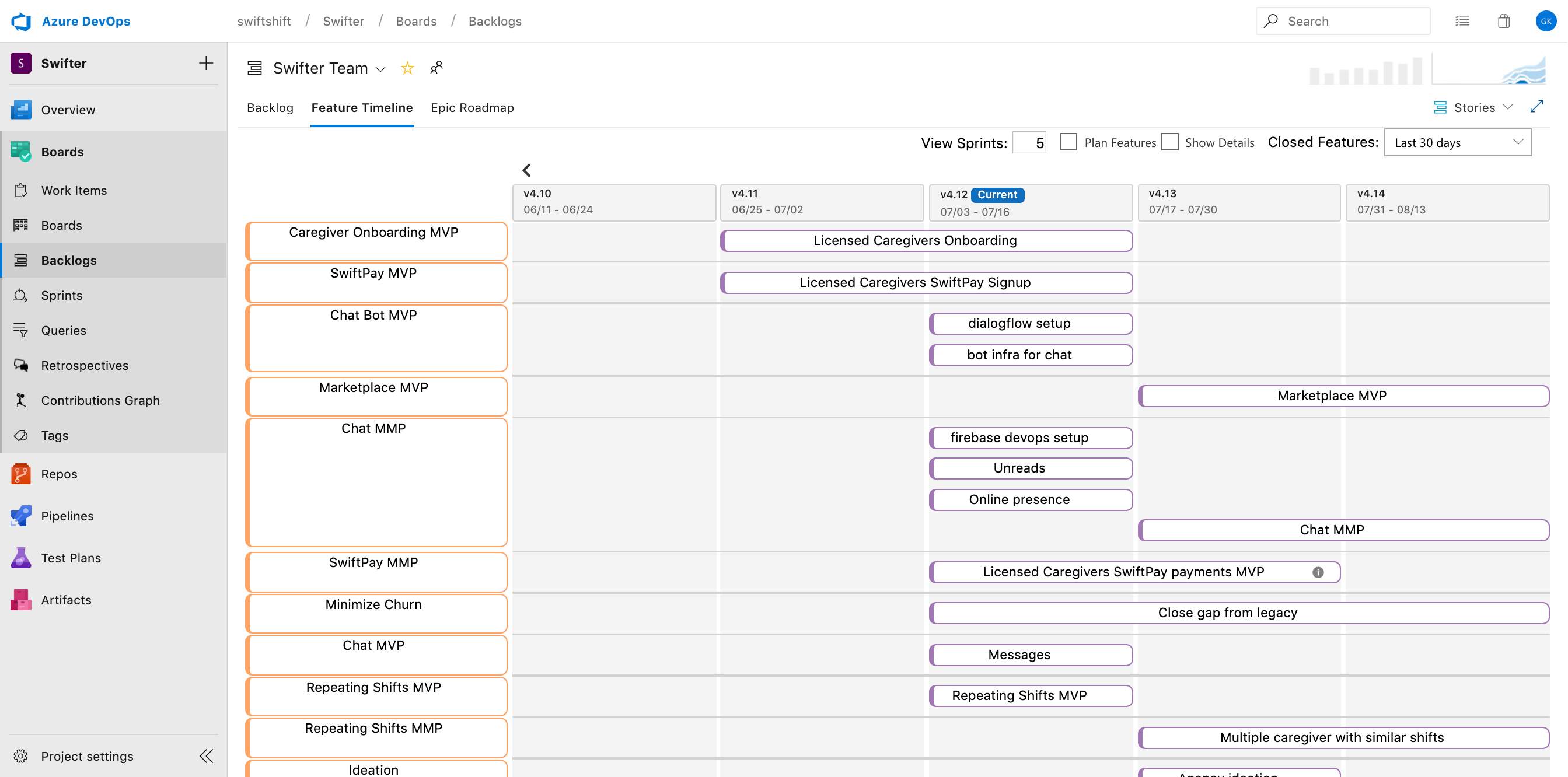This screenshot has height=777, width=1568.
Task: Open the Closed Features 'Last 30 days' dropdown
Action: pyautogui.click(x=1457, y=142)
